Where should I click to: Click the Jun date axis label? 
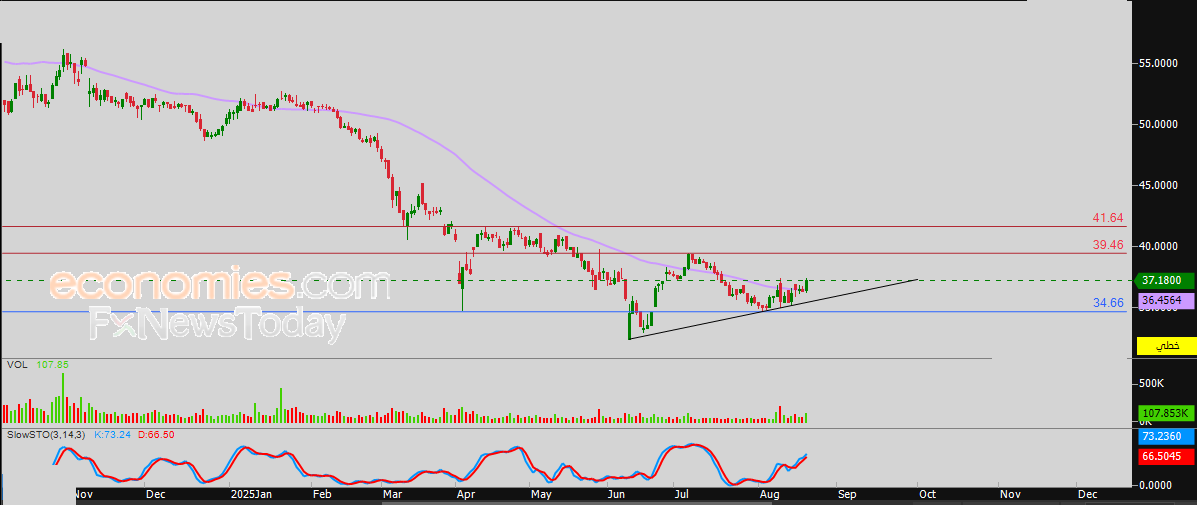pos(615,494)
